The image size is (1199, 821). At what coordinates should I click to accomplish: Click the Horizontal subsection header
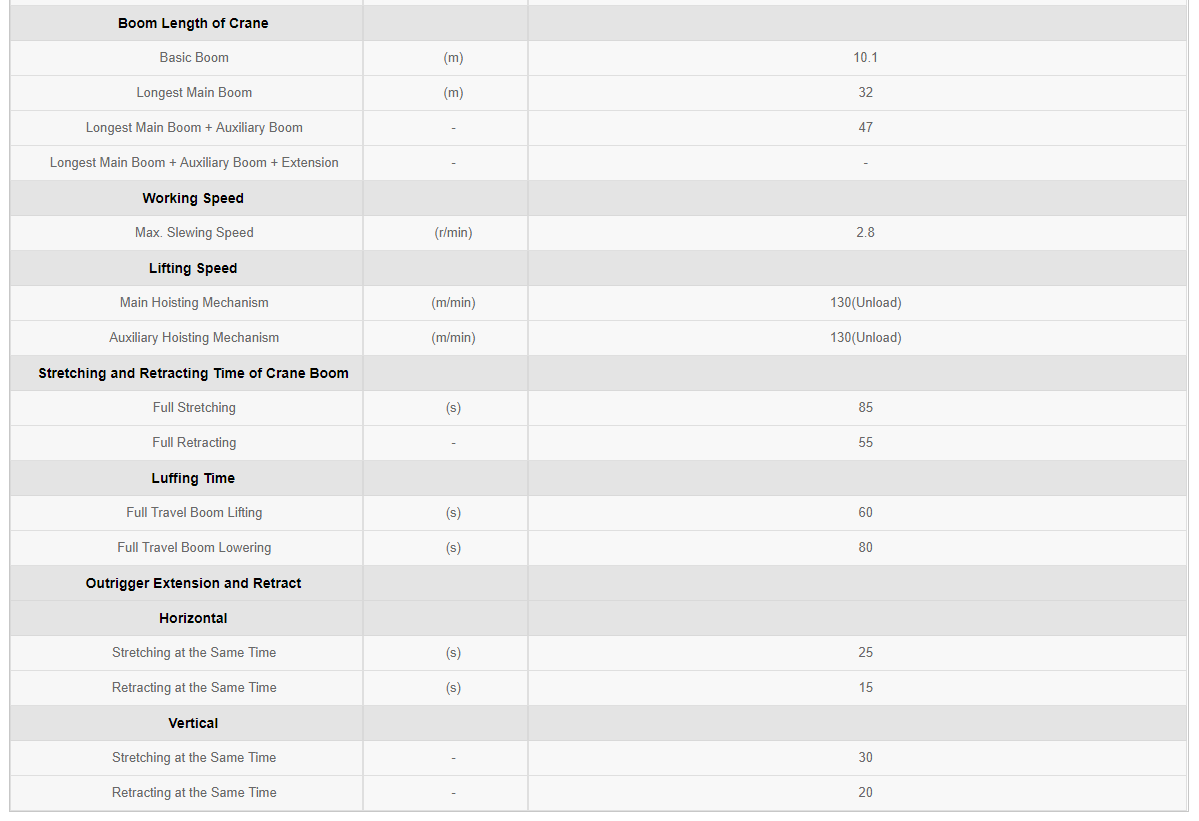(193, 618)
